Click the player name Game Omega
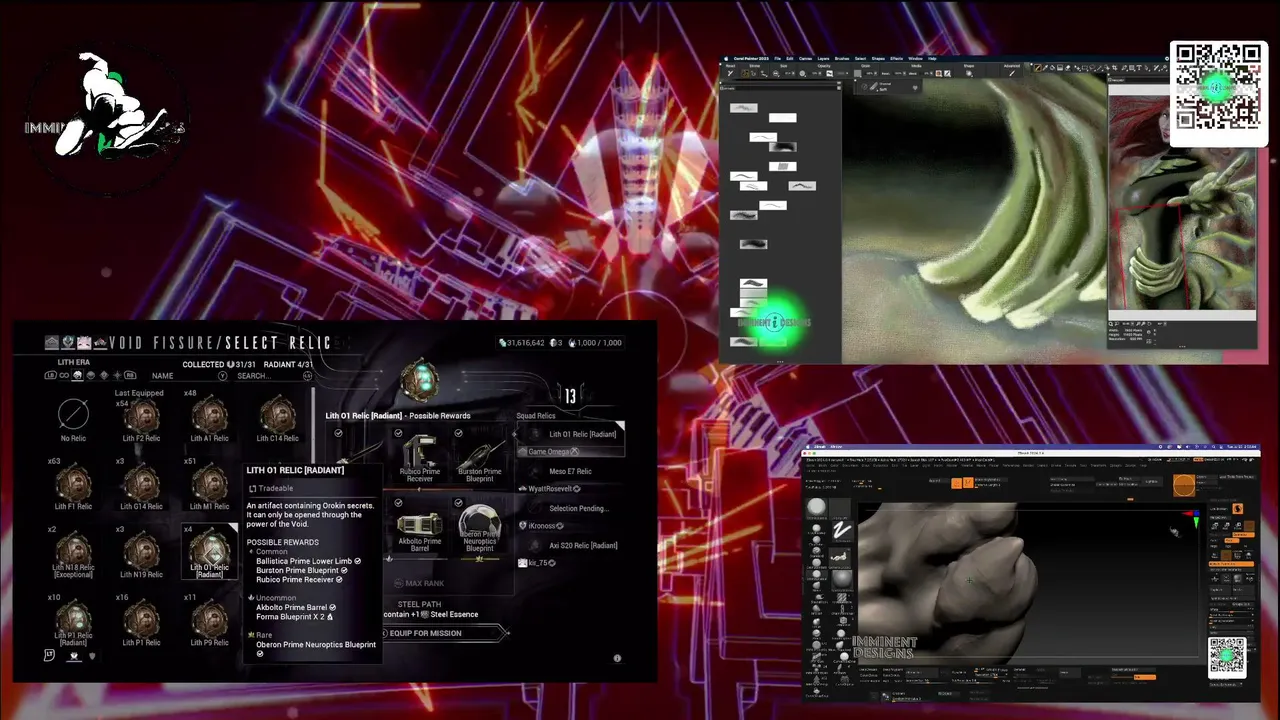This screenshot has width=1280, height=720. click(548, 452)
